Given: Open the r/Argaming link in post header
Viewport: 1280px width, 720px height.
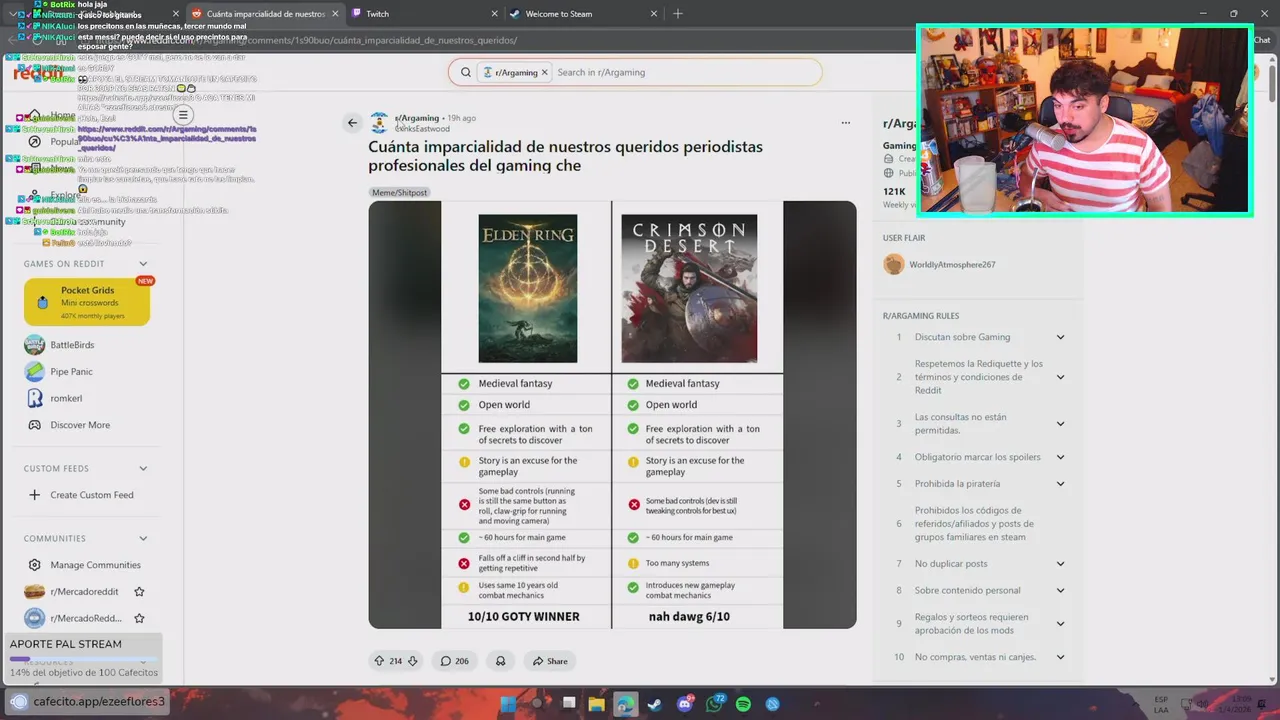Looking at the screenshot, I should [x=417, y=118].
